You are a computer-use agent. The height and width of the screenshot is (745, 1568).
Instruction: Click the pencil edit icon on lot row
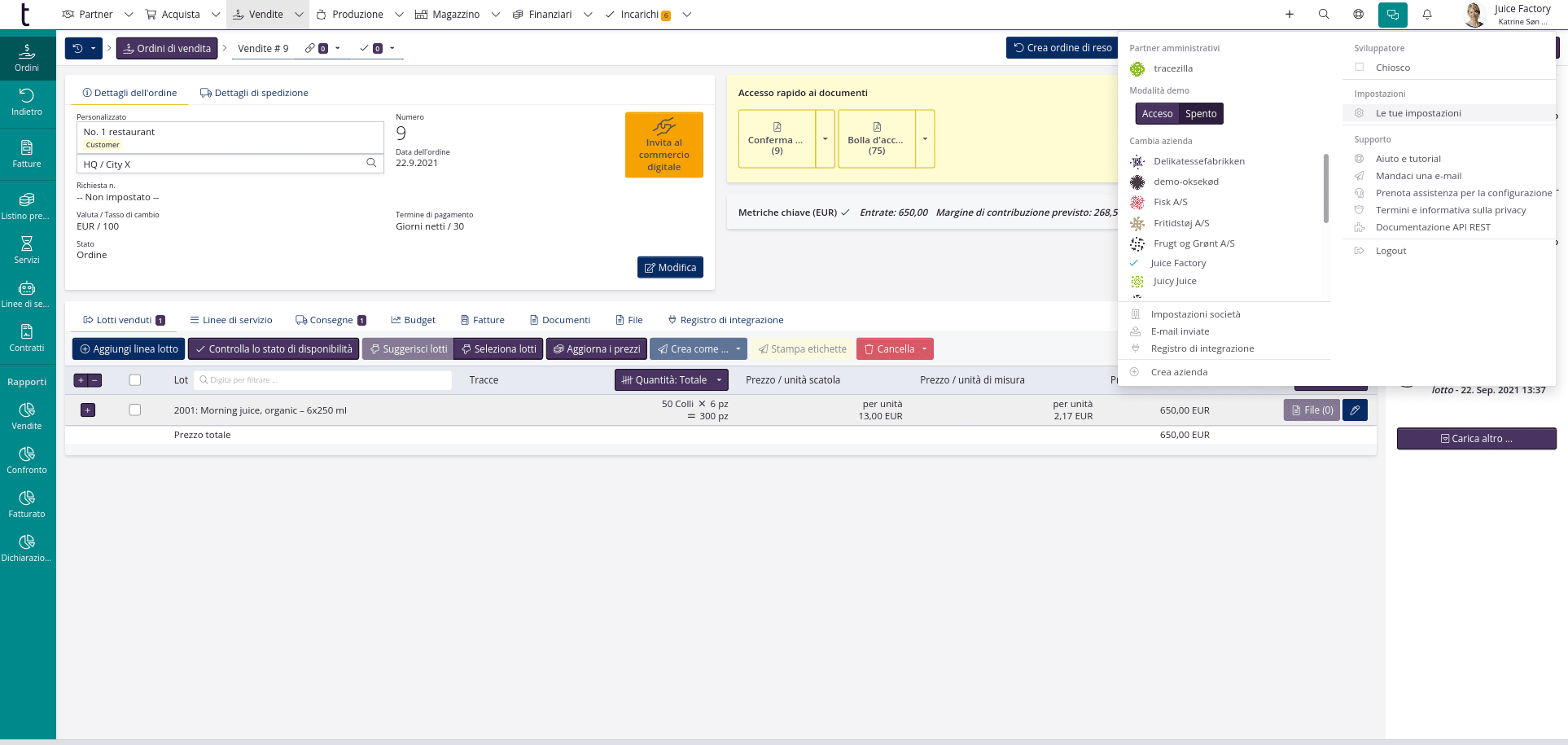click(x=1355, y=410)
